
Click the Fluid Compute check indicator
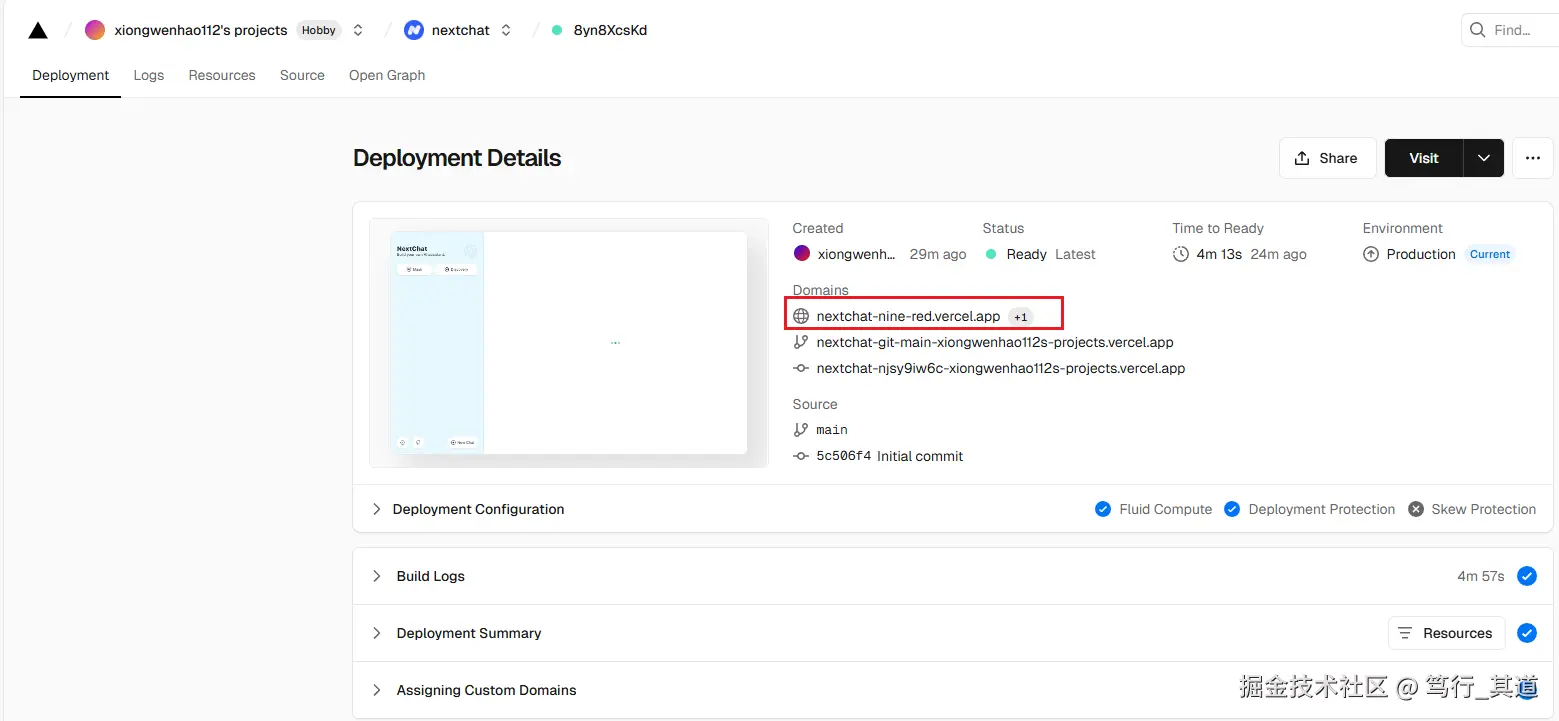coord(1103,509)
